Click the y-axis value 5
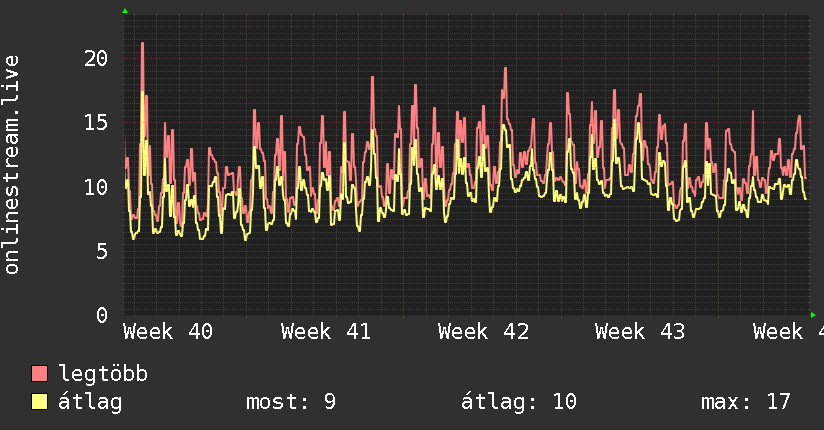 pyautogui.click(x=102, y=251)
